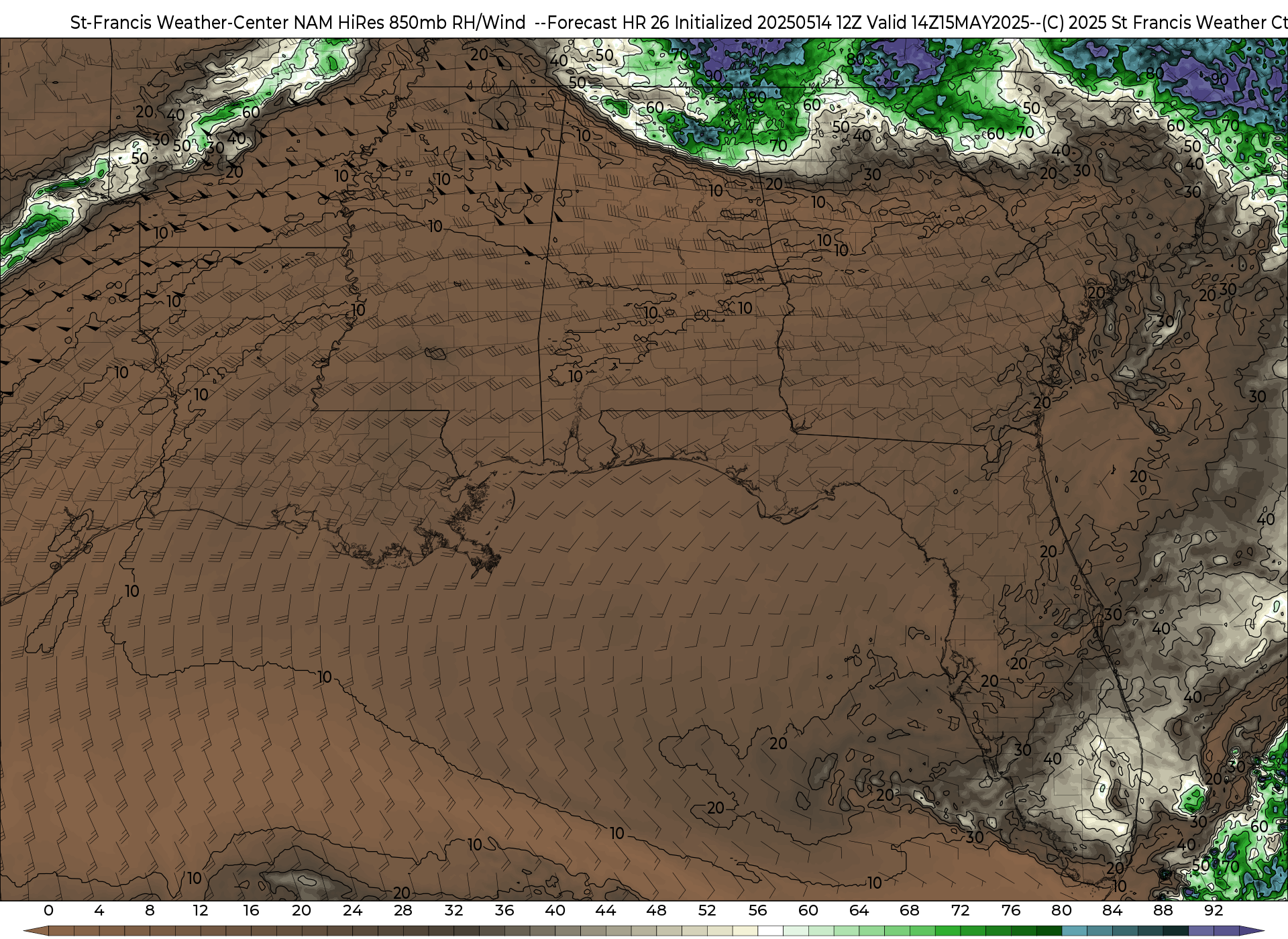This screenshot has width=1288, height=939.
Task: Select the white swatch under the 56 label
Action: click(x=770, y=931)
